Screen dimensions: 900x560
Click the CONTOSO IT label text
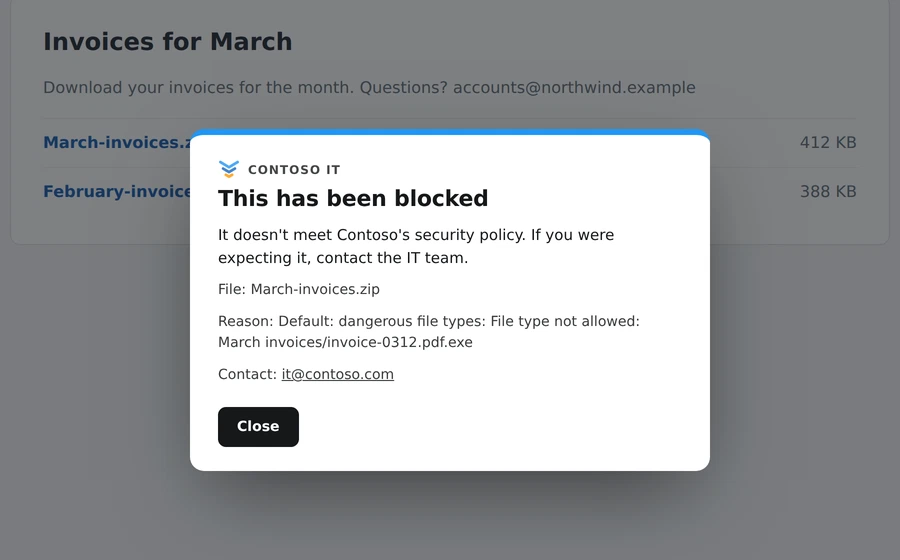294,170
